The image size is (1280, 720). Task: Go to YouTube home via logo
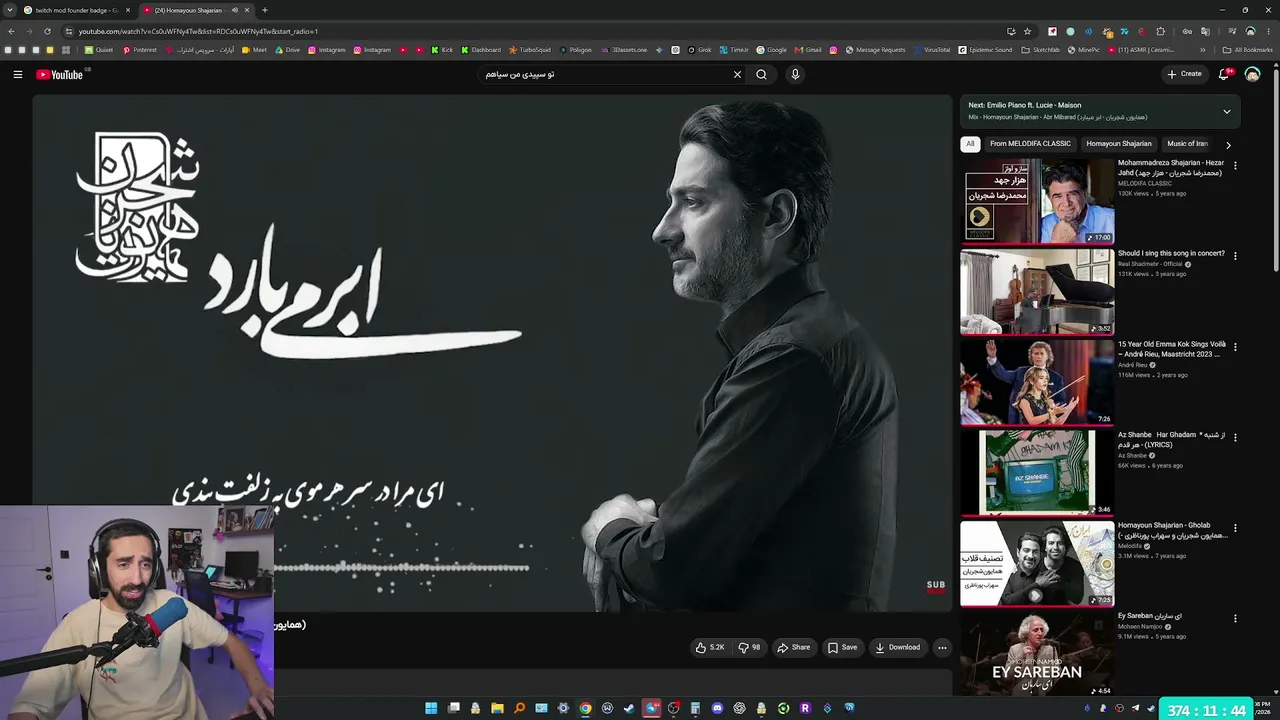pos(60,74)
